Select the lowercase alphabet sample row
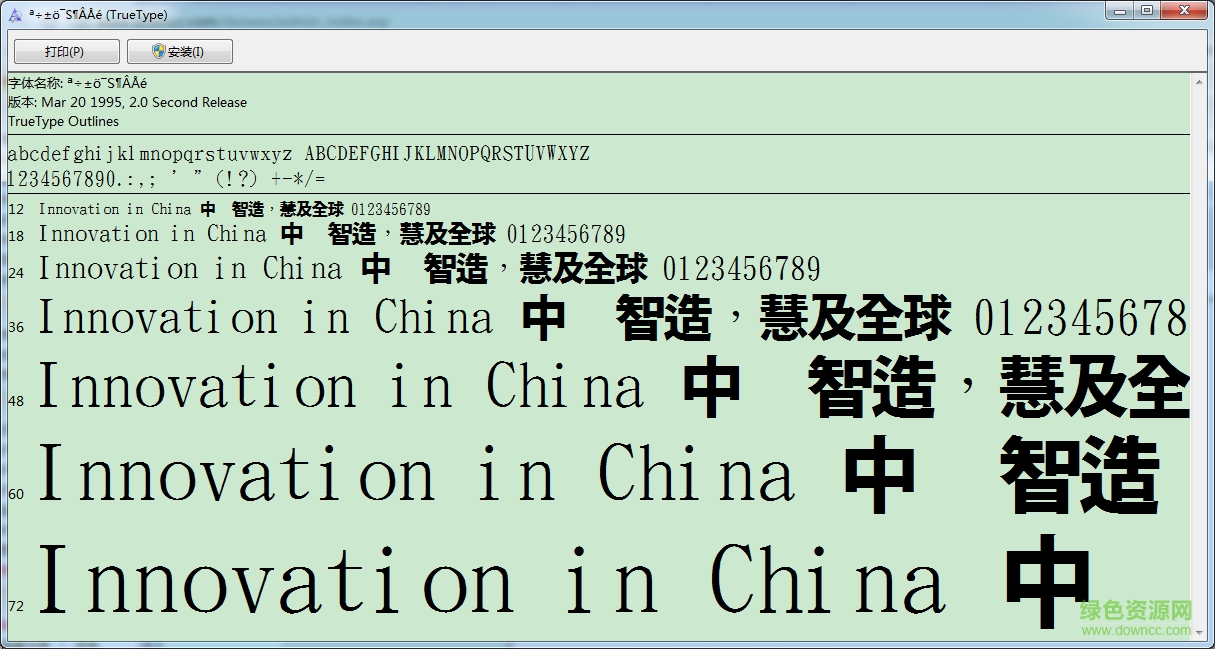The image size is (1215, 649). [300, 153]
